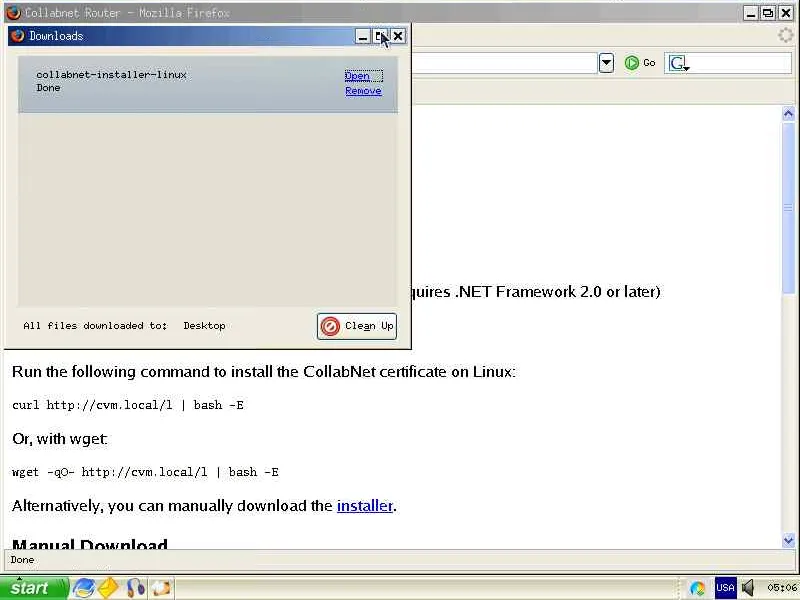Launch Internet Explorer from quick launch

point(83,588)
